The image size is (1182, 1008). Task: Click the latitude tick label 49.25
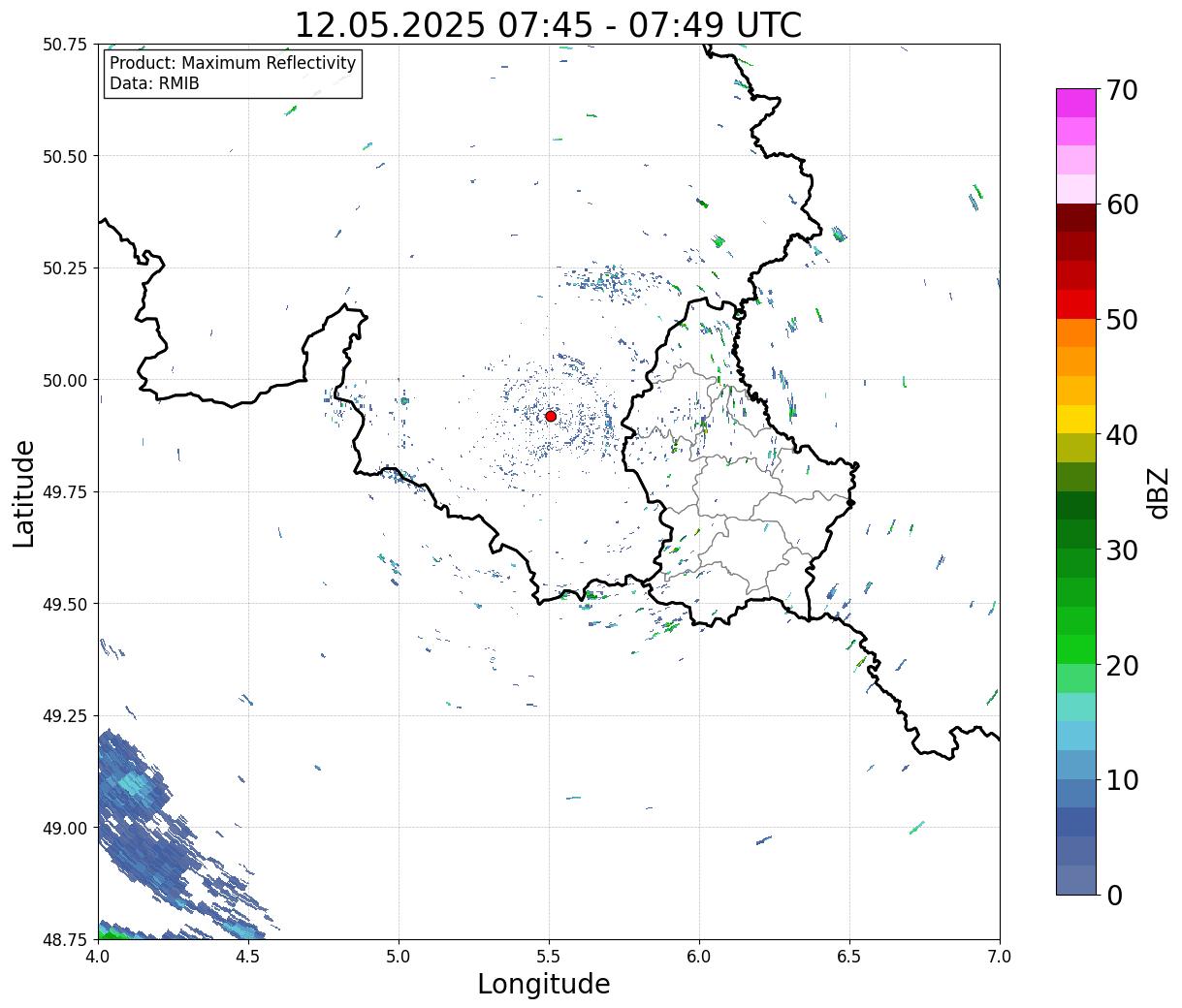click(65, 716)
